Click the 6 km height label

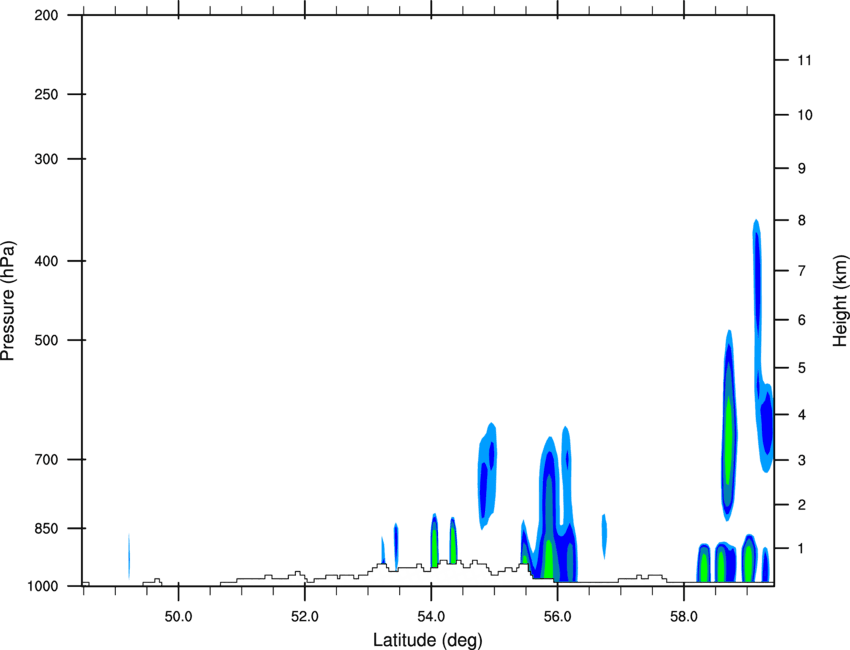point(801,320)
